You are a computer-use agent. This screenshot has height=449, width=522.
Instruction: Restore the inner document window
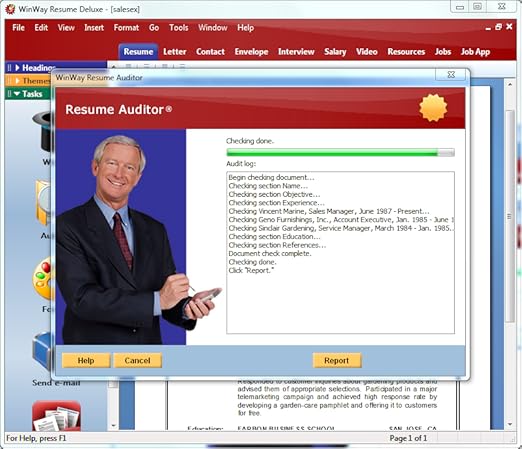click(498, 27)
